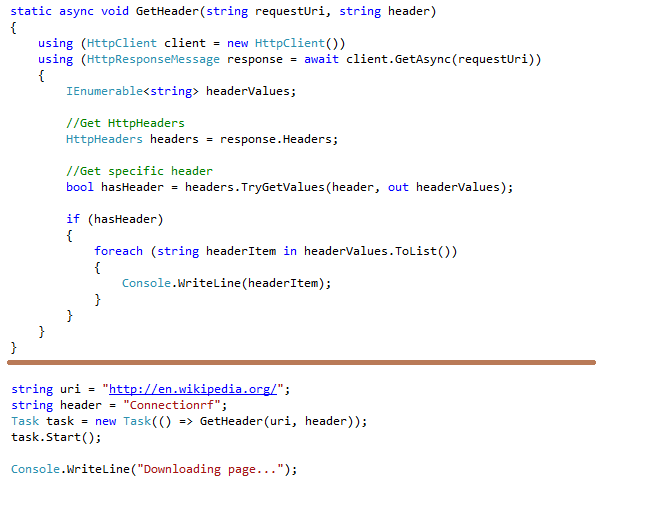Screen dimensions: 653x512
Task: Click the '//Get HttpHeaders' comment
Action: point(125,123)
